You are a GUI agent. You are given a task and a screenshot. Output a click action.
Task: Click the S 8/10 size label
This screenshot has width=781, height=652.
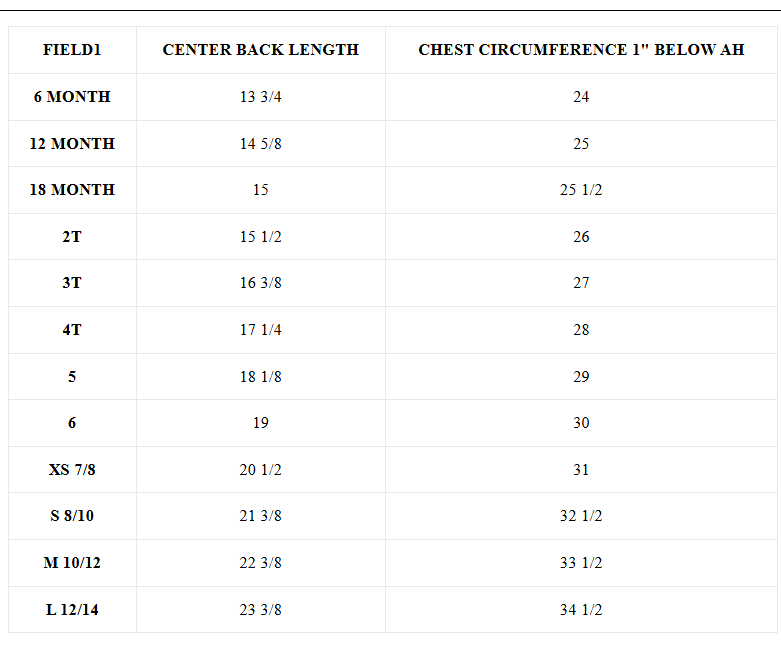coord(72,516)
